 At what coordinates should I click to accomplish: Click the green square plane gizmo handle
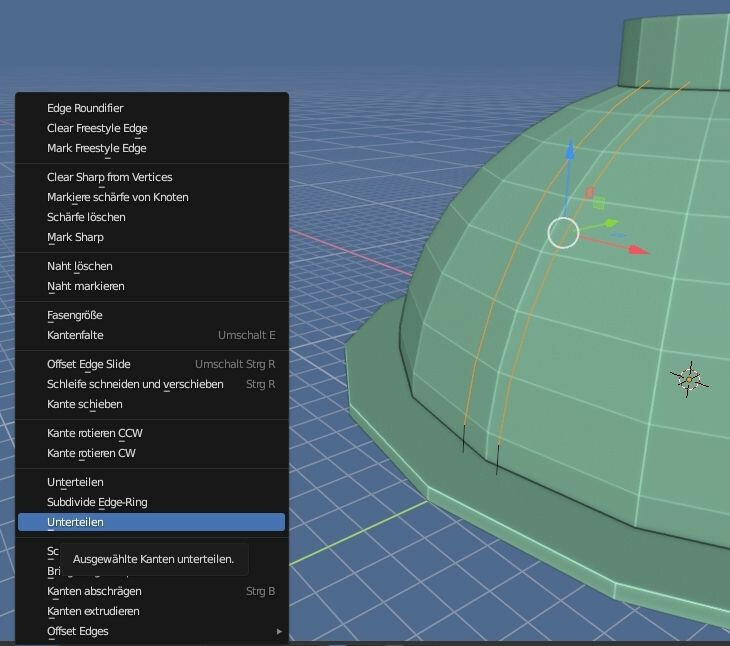point(599,203)
